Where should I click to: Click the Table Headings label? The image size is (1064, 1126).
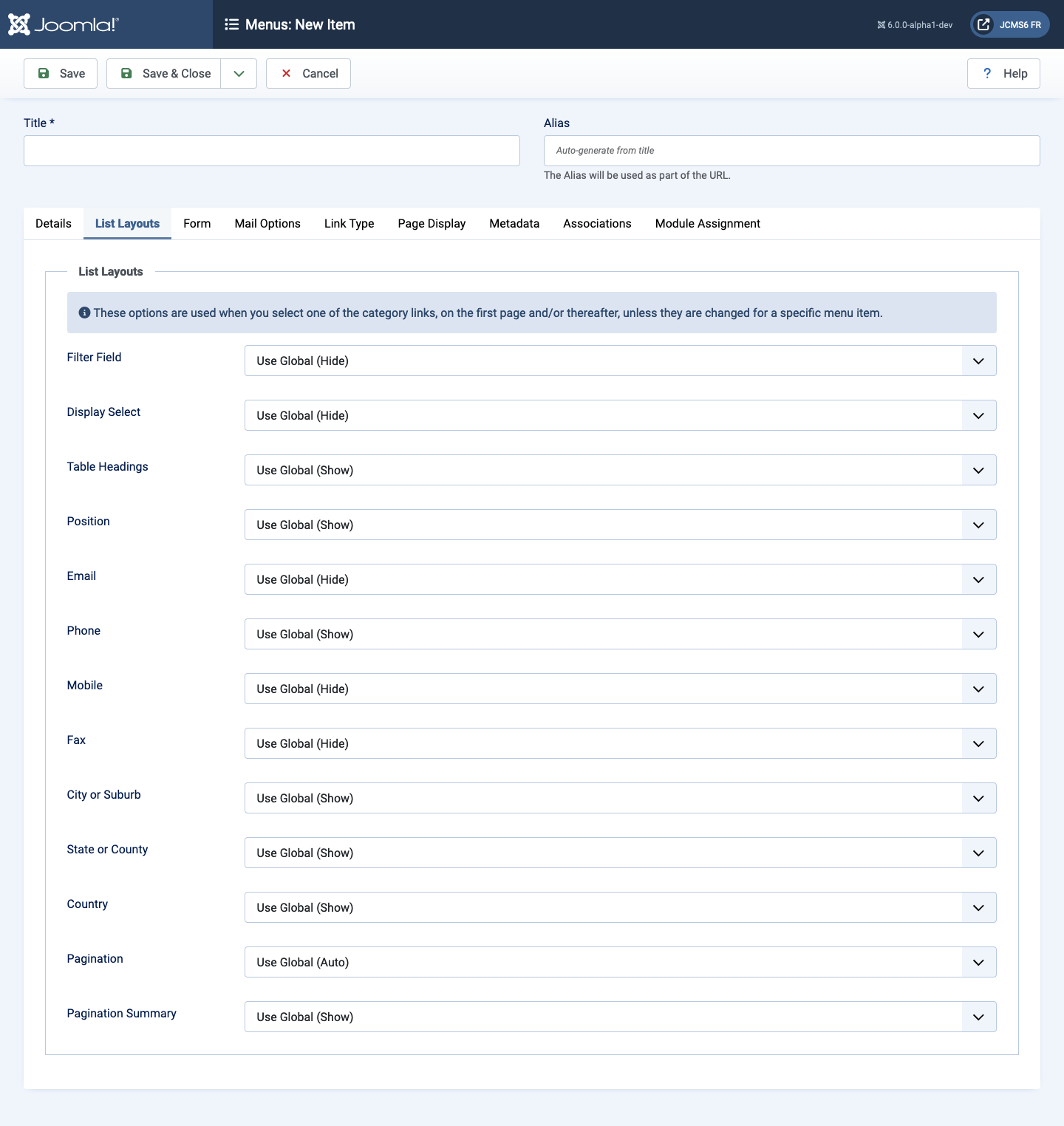pyautogui.click(x=107, y=466)
